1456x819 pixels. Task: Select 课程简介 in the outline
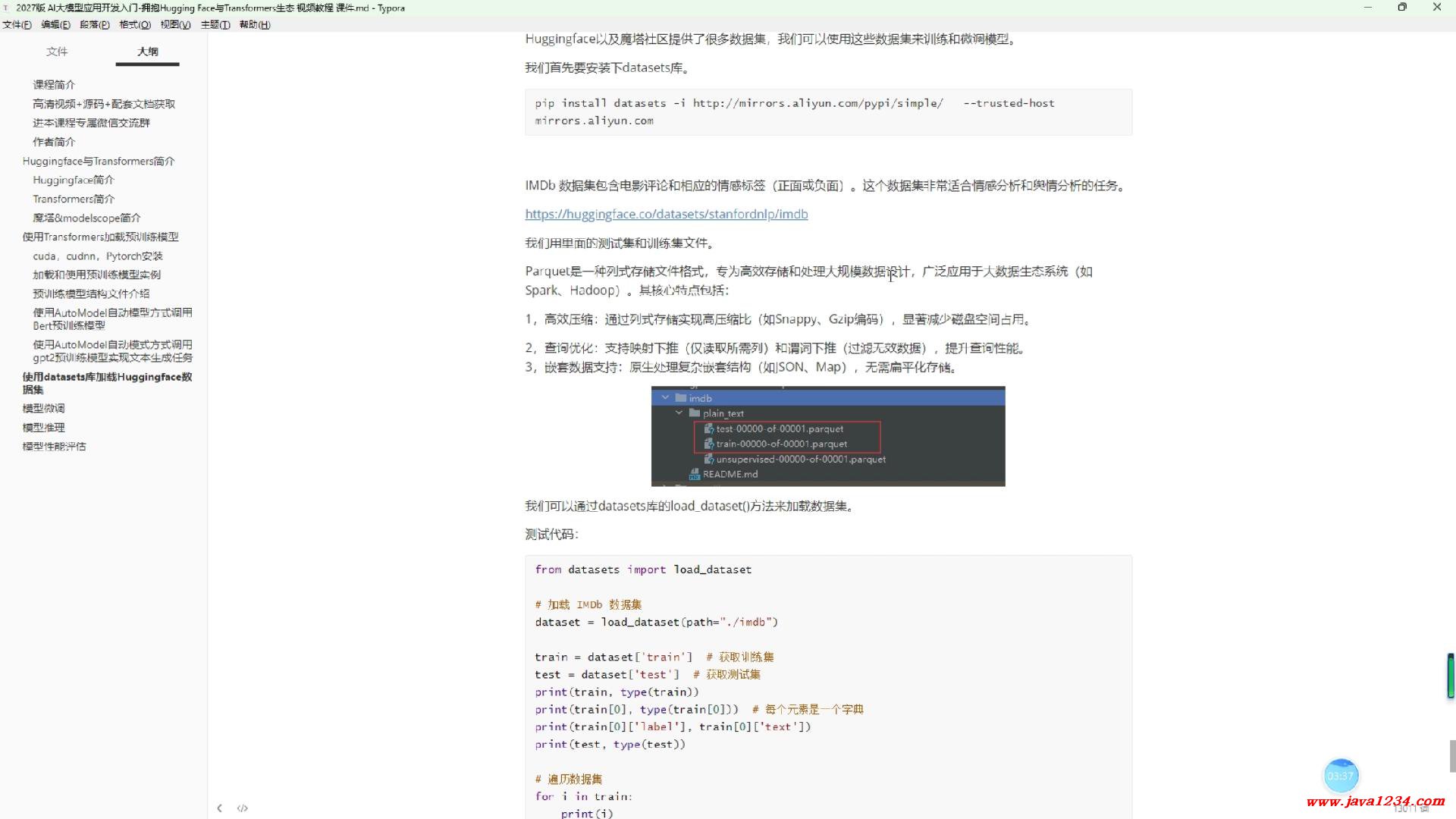tap(53, 84)
